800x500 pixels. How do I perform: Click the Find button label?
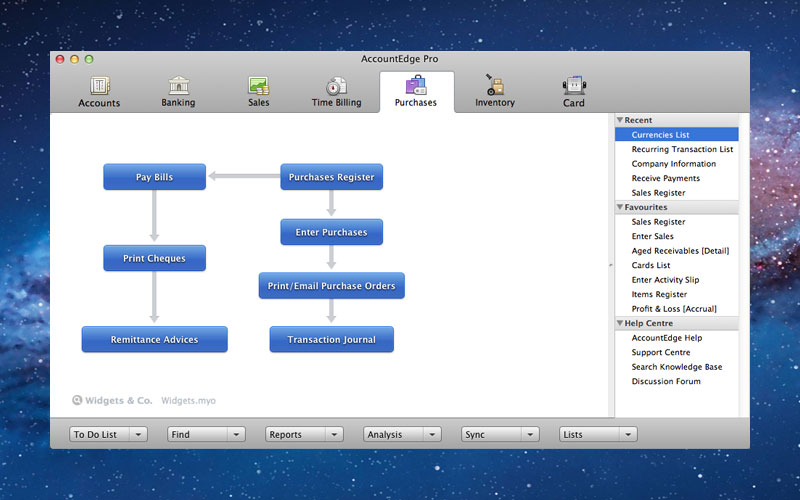point(181,435)
